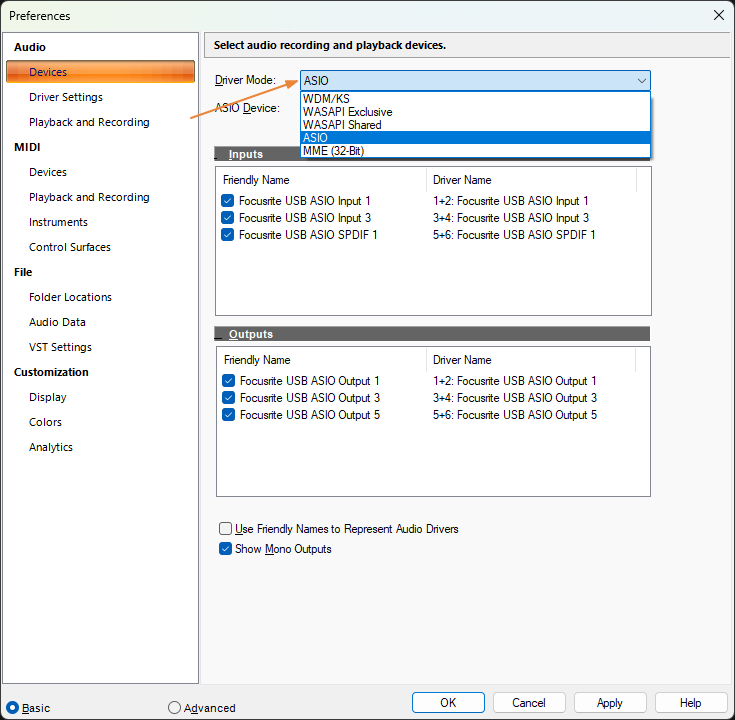Open VST Settings page

click(60, 347)
